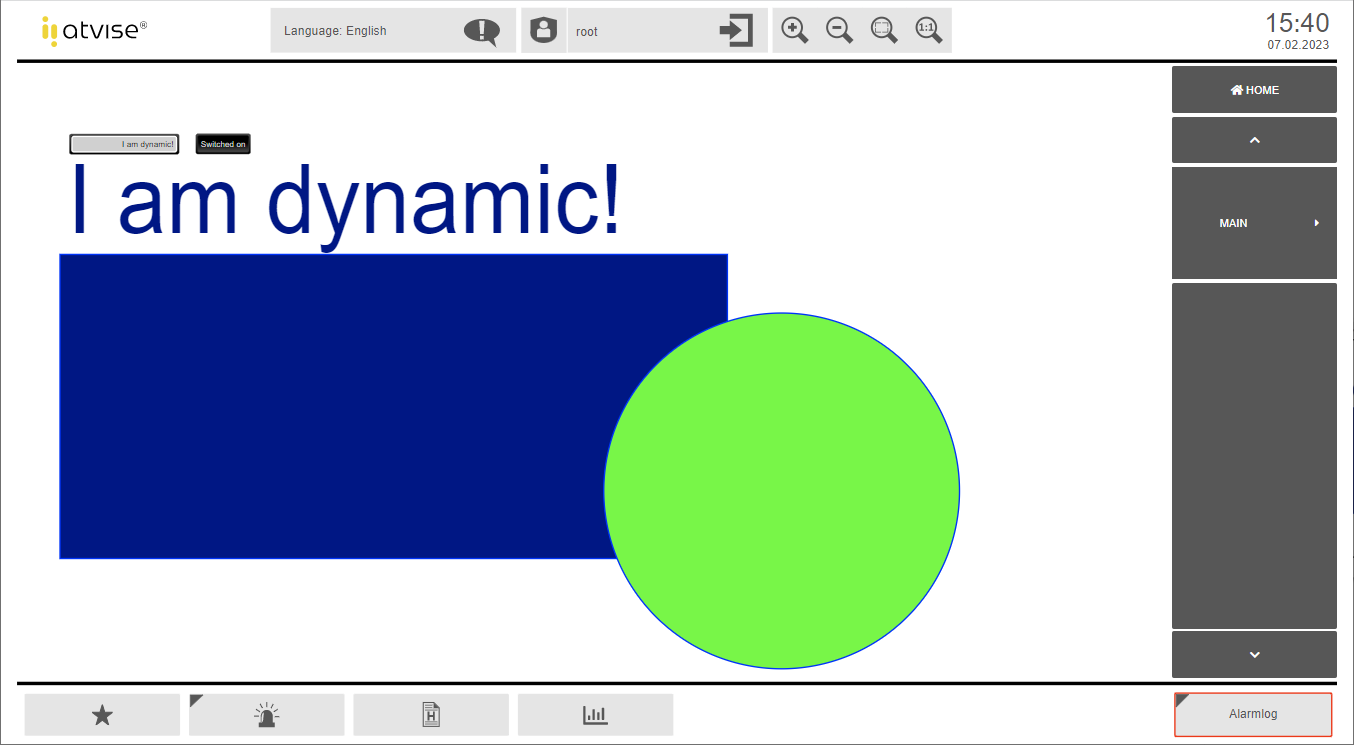Image resolution: width=1354 pixels, height=745 pixels.
Task: Click the fit-to-screen zoom icon
Action: click(x=884, y=30)
